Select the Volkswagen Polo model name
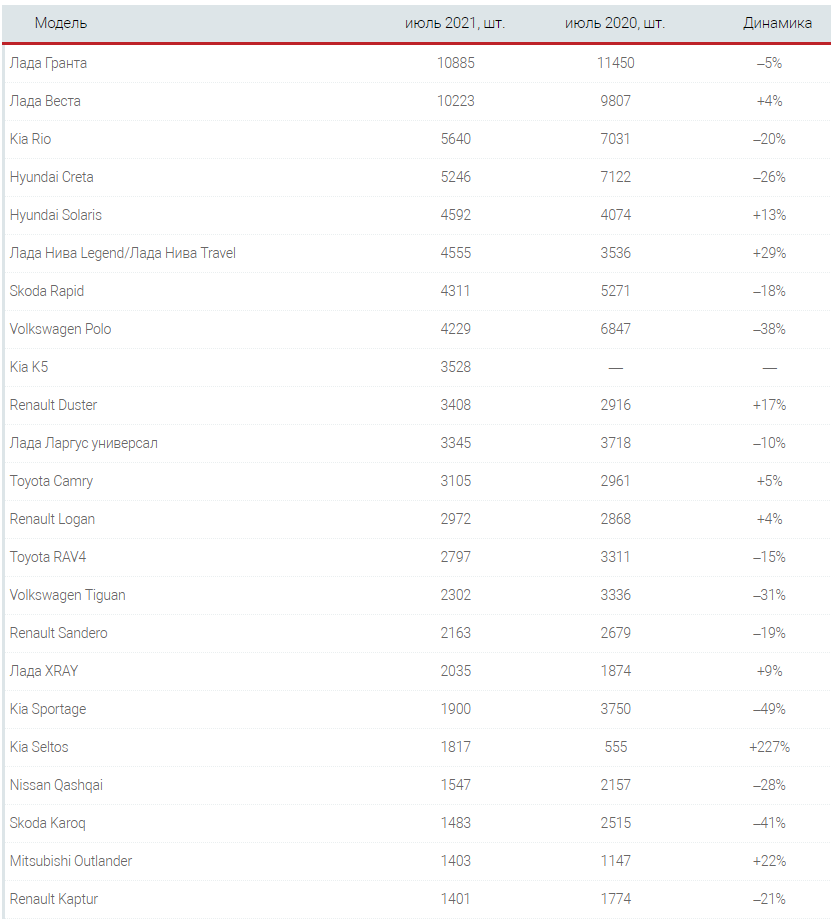831x919 pixels. (x=60, y=329)
